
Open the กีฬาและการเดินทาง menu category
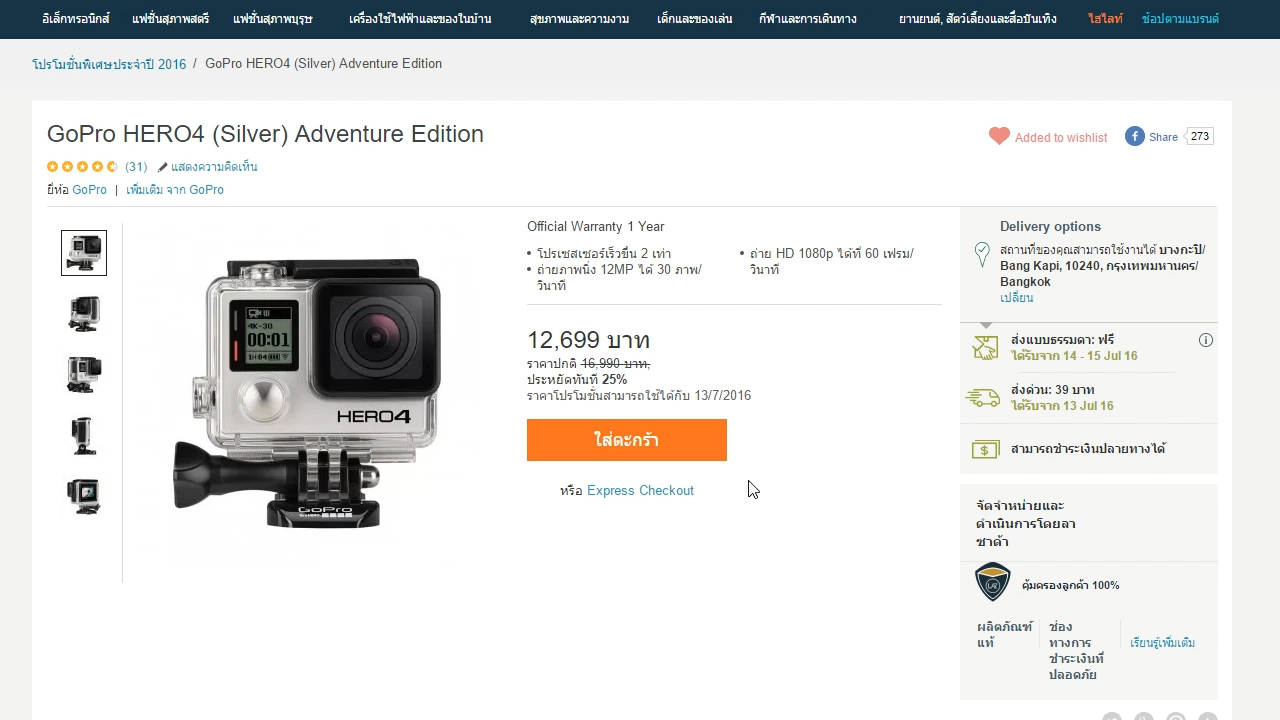[808, 19]
